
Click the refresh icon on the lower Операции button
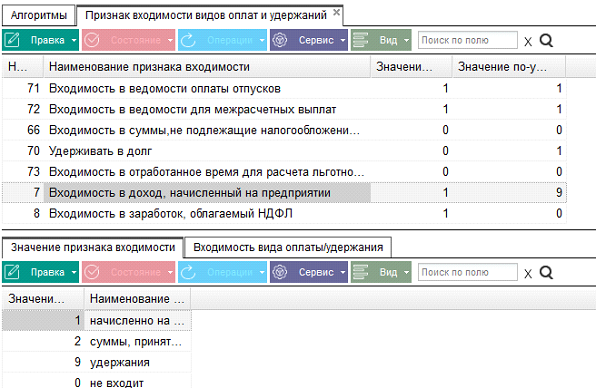pos(188,272)
